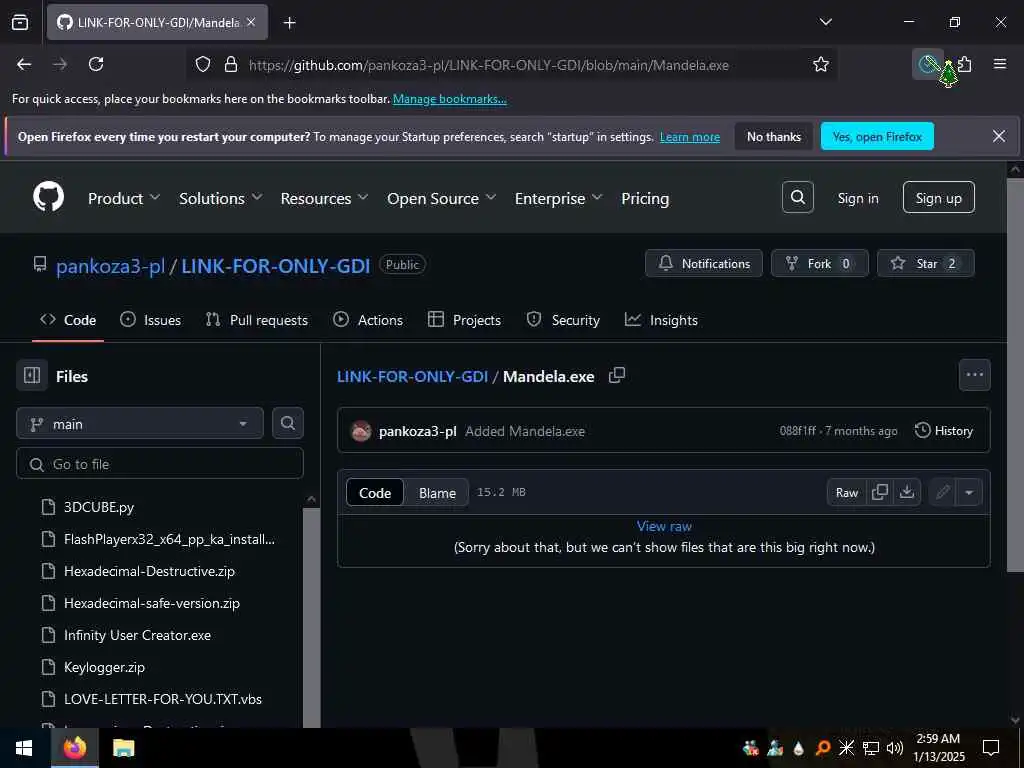Viewport: 1024px width, 768px height.
Task: Copy file path icon beside Mandela.exe
Action: click(616, 376)
